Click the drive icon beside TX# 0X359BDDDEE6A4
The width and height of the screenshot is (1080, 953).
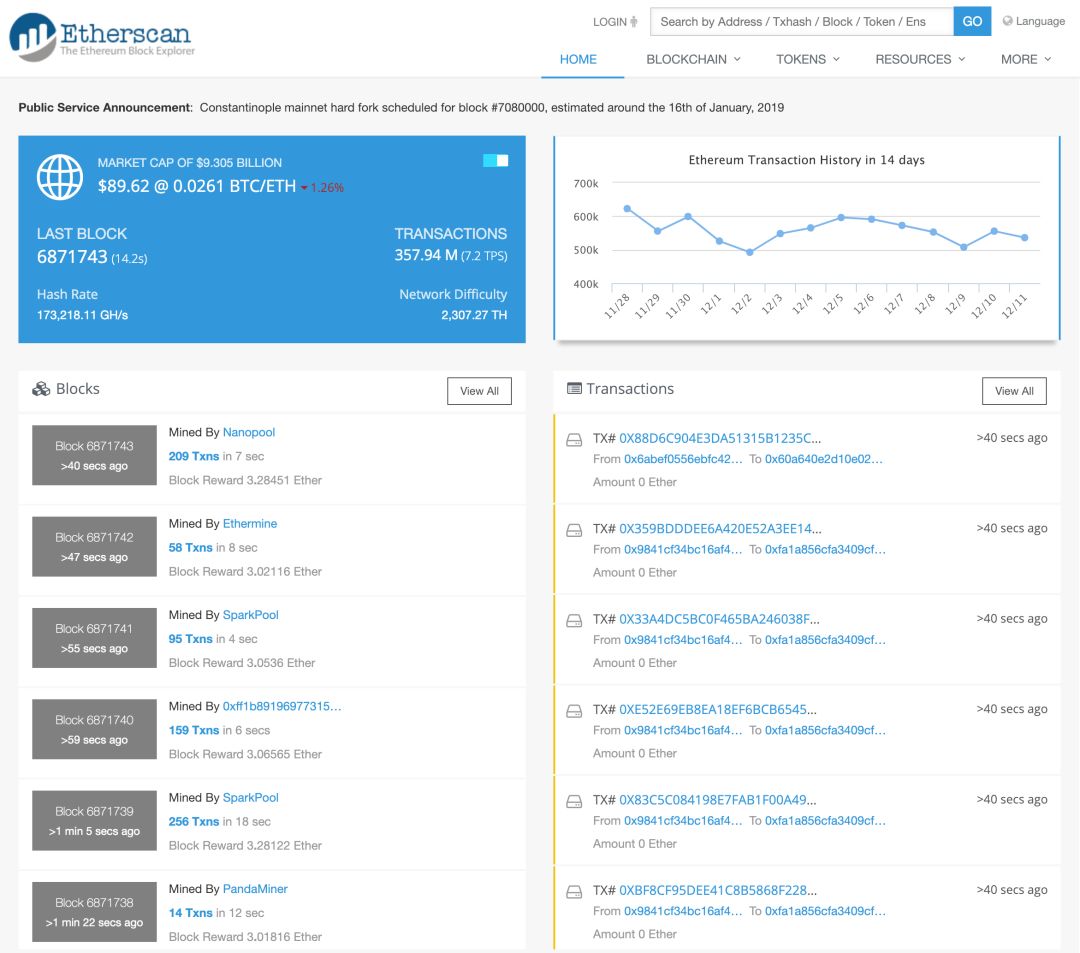(574, 530)
